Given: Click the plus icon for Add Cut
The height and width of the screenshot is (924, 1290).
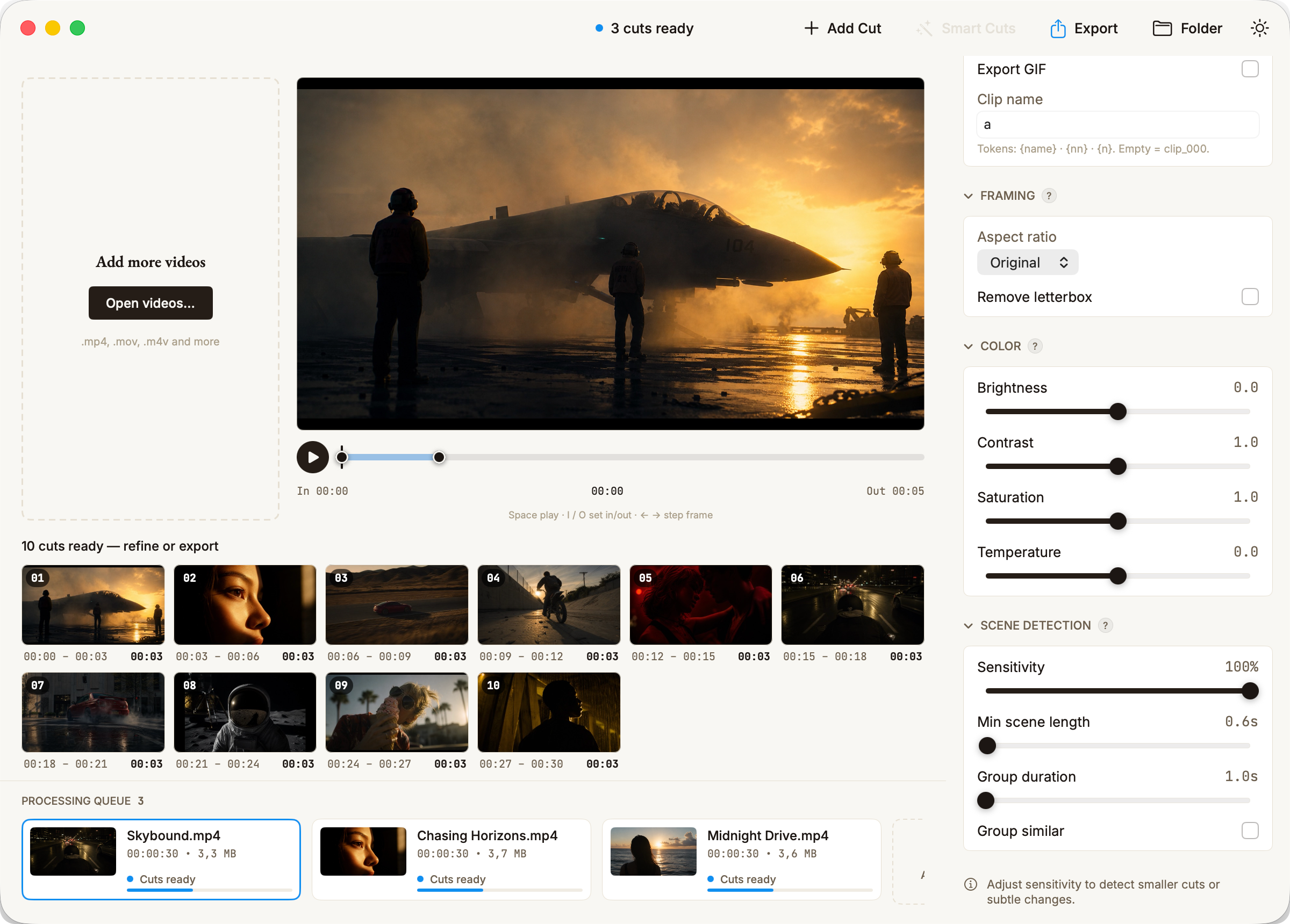Looking at the screenshot, I should click(811, 28).
